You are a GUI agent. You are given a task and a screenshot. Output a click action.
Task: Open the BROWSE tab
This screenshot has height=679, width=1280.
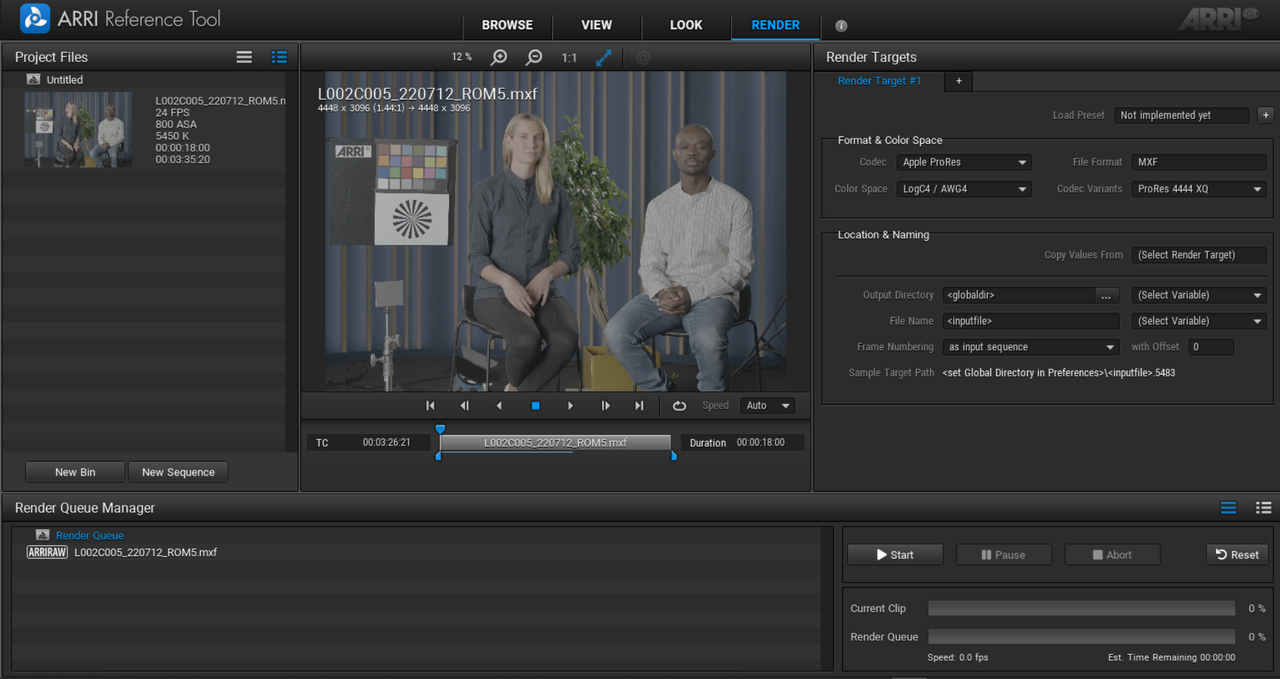[x=507, y=25]
